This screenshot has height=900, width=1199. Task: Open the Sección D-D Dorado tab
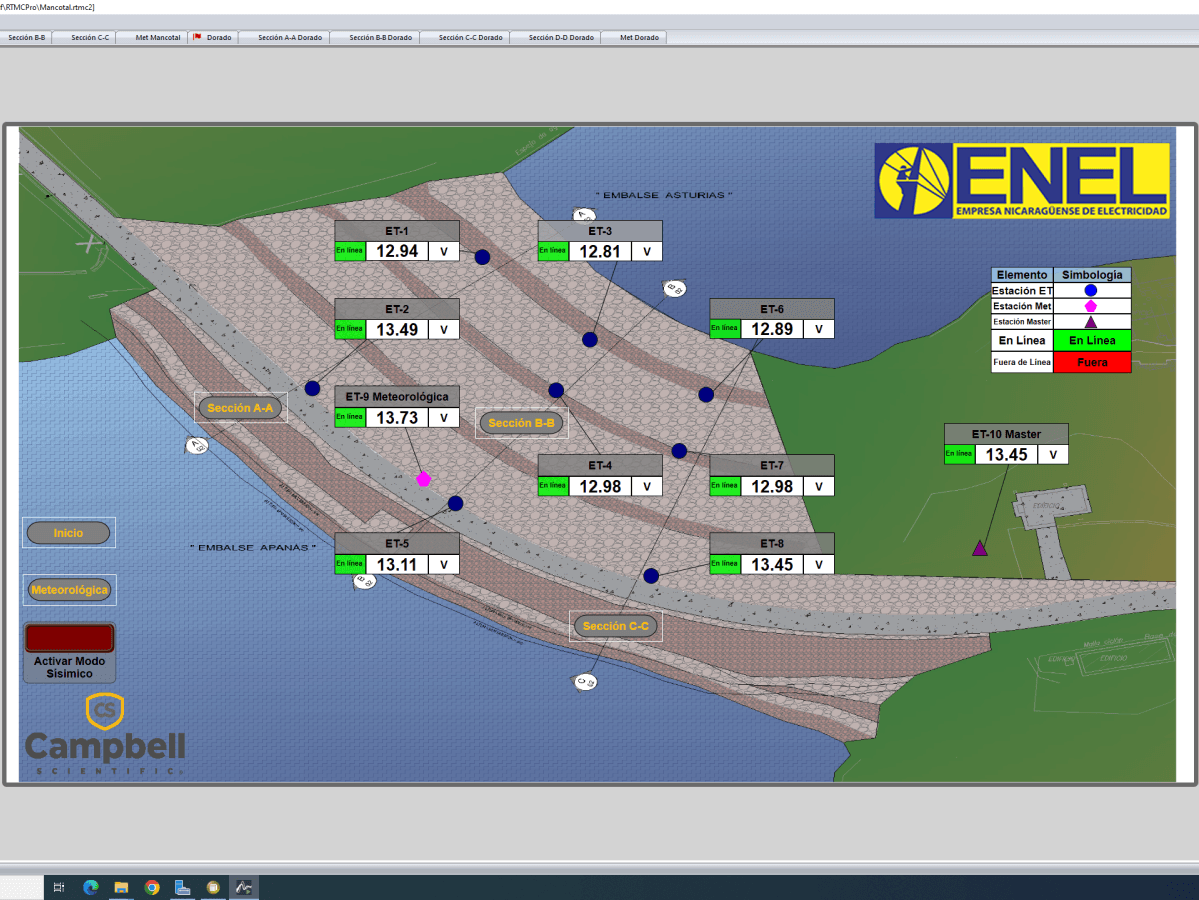pyautogui.click(x=561, y=37)
